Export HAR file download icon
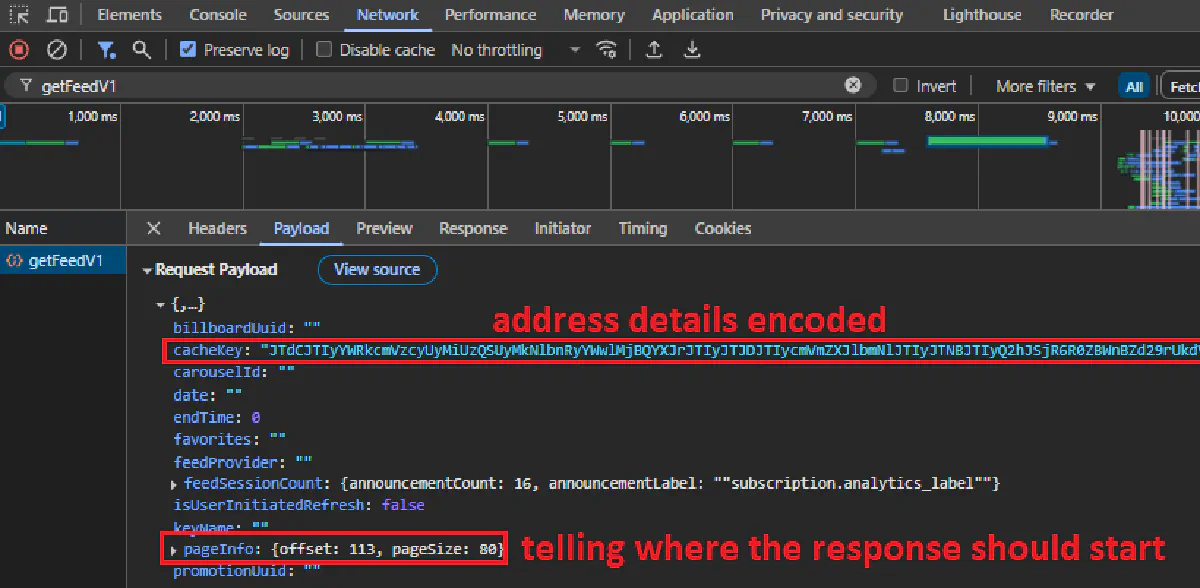 pyautogui.click(x=692, y=50)
